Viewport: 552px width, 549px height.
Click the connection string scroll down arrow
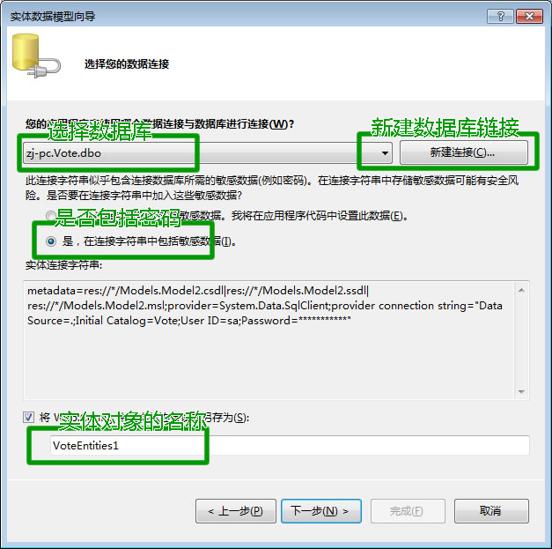coord(522,391)
